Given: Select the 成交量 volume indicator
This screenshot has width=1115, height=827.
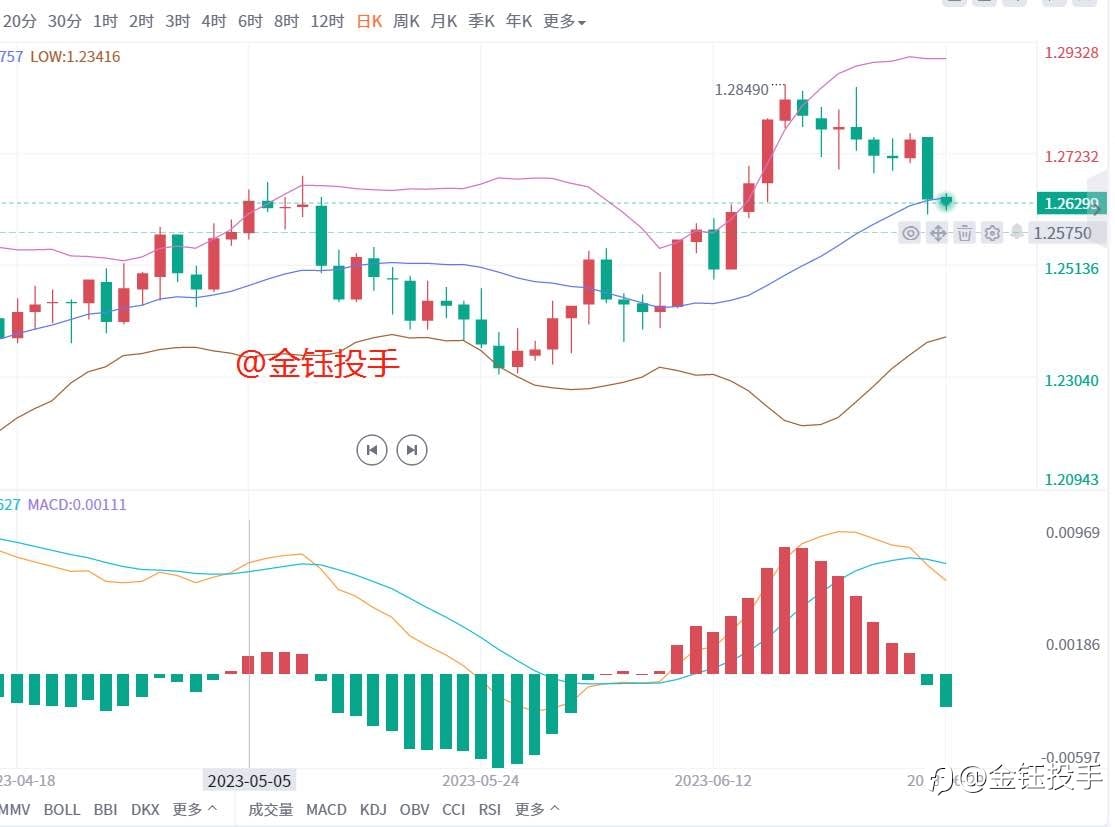Looking at the screenshot, I should (x=270, y=809).
